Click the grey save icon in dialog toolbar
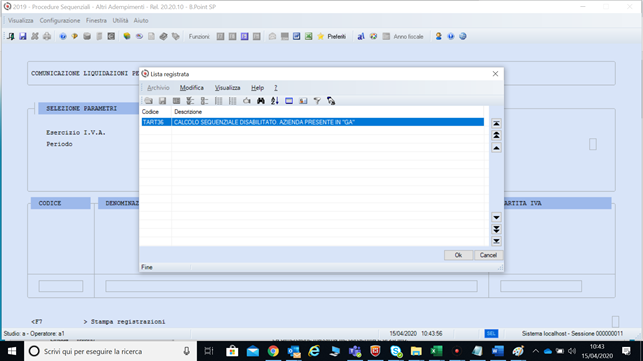Screen dimensions: 643x361 coord(162,101)
